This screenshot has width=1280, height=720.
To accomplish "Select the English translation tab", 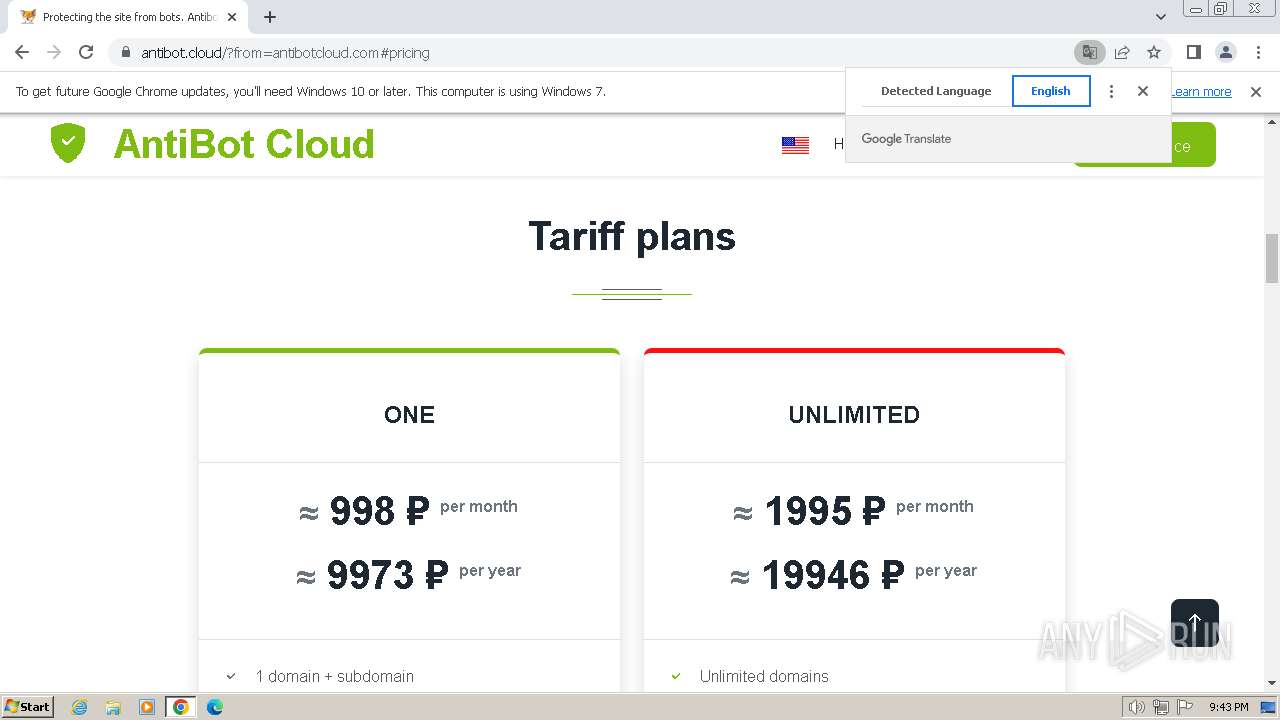I will (x=1051, y=91).
